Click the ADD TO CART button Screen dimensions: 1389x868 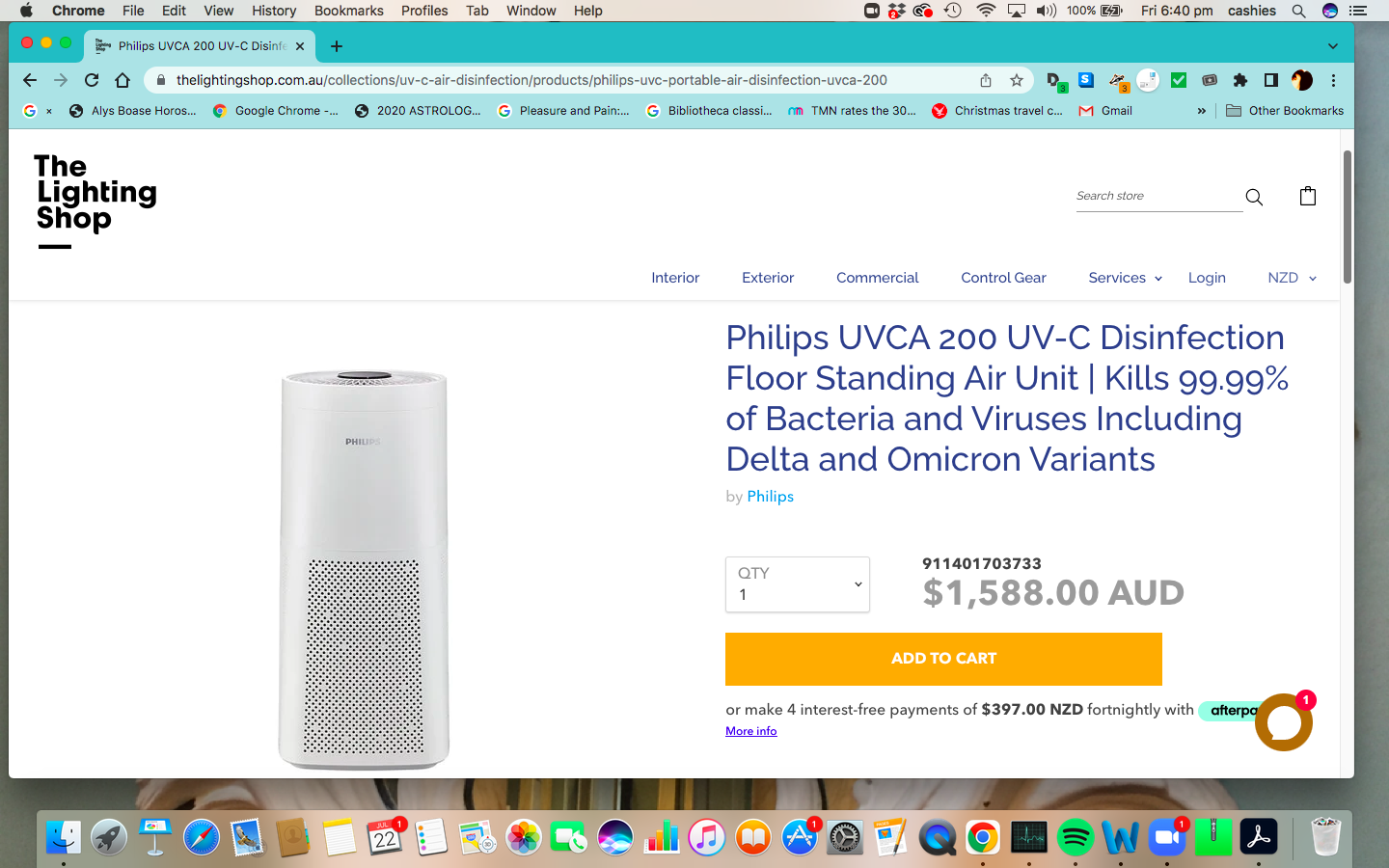tap(943, 659)
